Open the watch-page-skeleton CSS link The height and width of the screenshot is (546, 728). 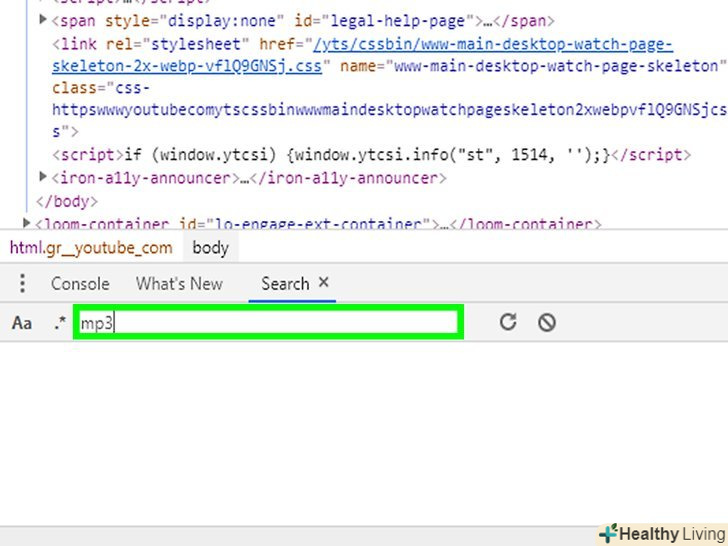pos(363,55)
